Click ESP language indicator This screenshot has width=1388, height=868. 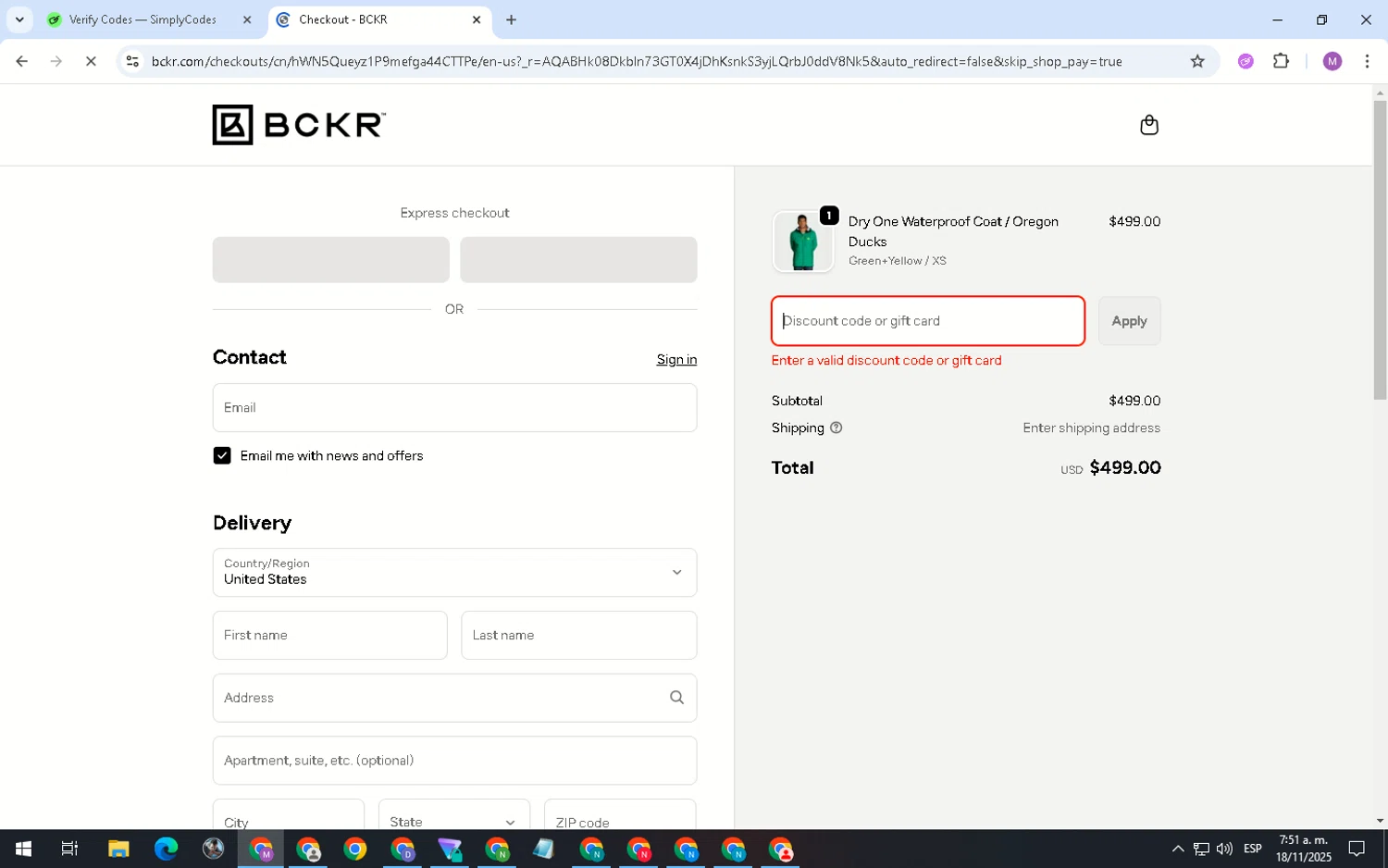coord(1253,849)
